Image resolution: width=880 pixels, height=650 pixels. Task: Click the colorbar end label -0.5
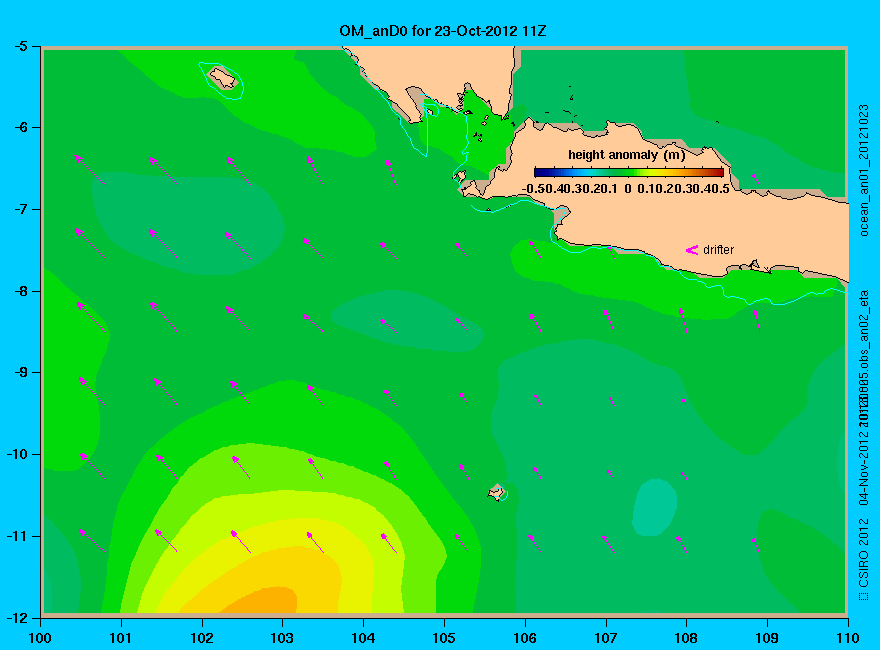pyautogui.click(x=532, y=189)
